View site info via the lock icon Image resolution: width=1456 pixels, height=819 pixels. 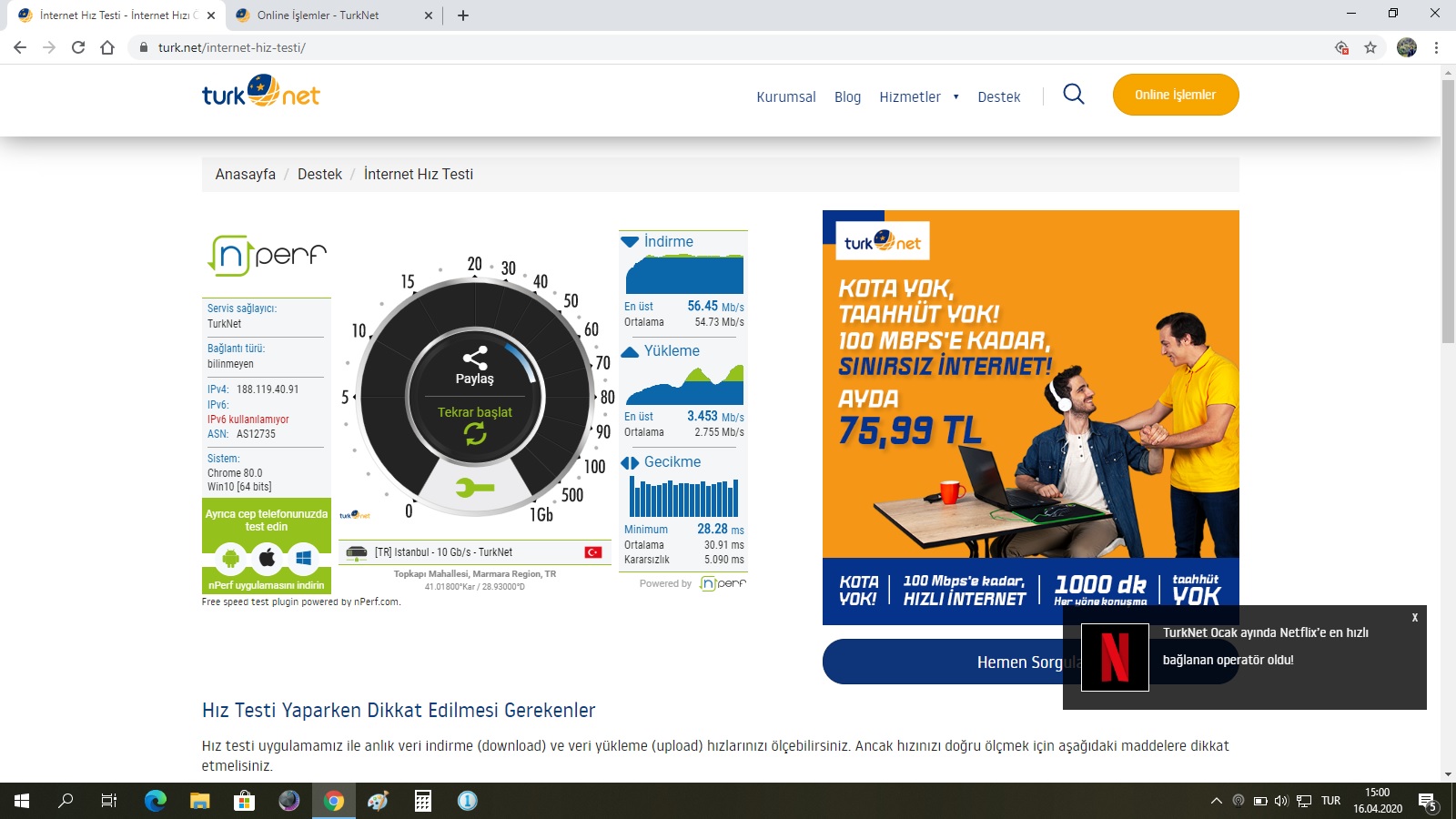point(143,47)
